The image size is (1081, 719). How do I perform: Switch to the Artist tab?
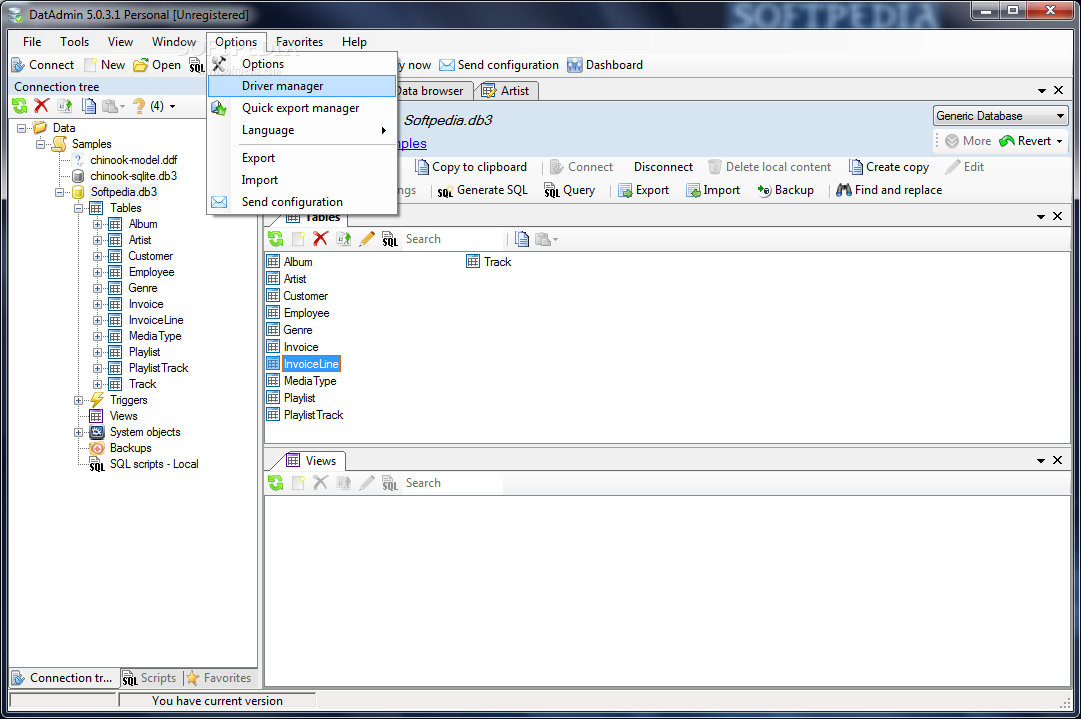click(507, 91)
